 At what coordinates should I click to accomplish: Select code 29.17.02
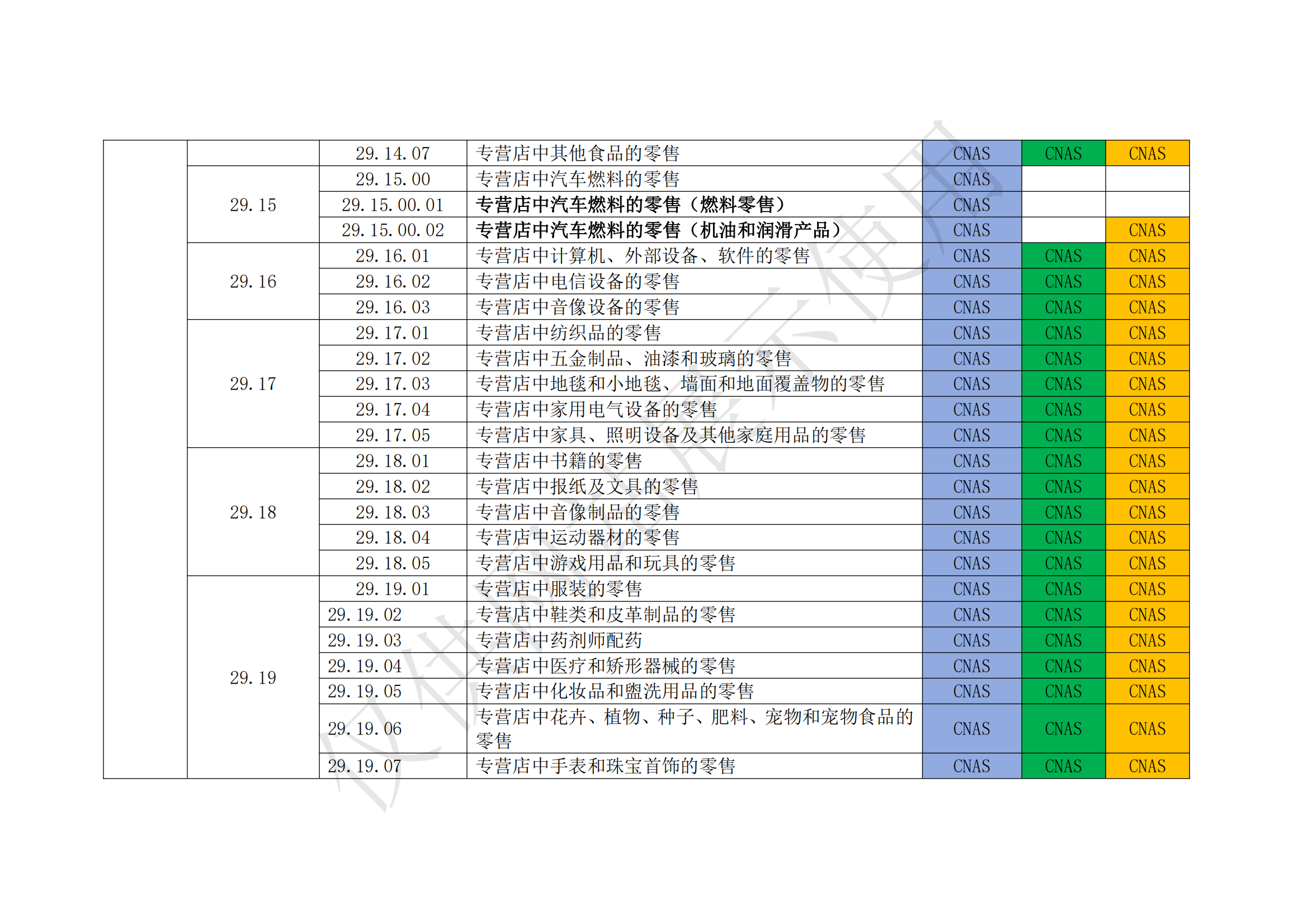[x=393, y=358]
